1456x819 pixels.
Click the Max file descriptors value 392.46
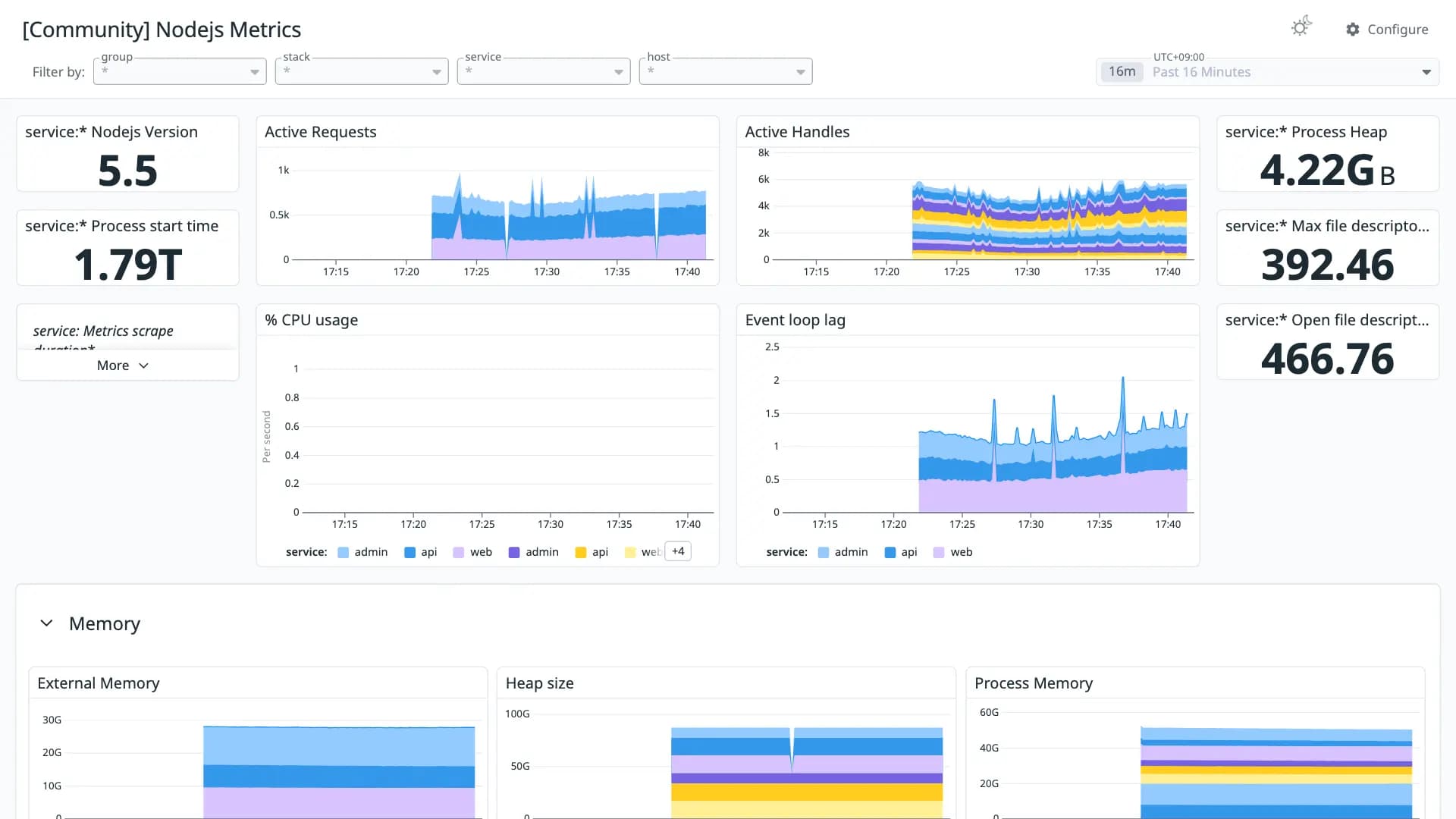(x=1327, y=265)
